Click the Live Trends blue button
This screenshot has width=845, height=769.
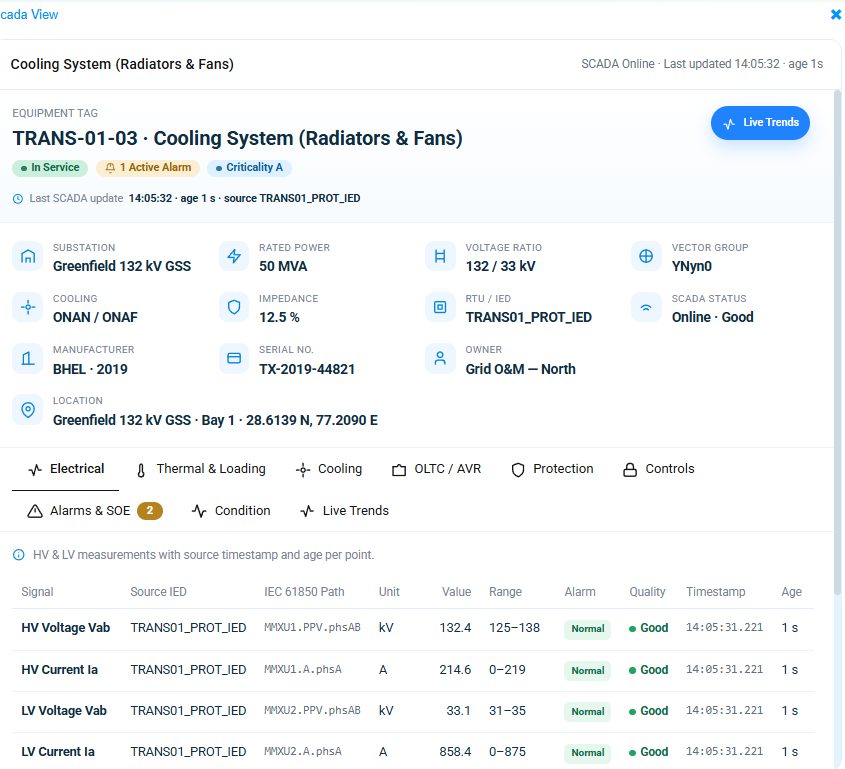(x=760, y=123)
